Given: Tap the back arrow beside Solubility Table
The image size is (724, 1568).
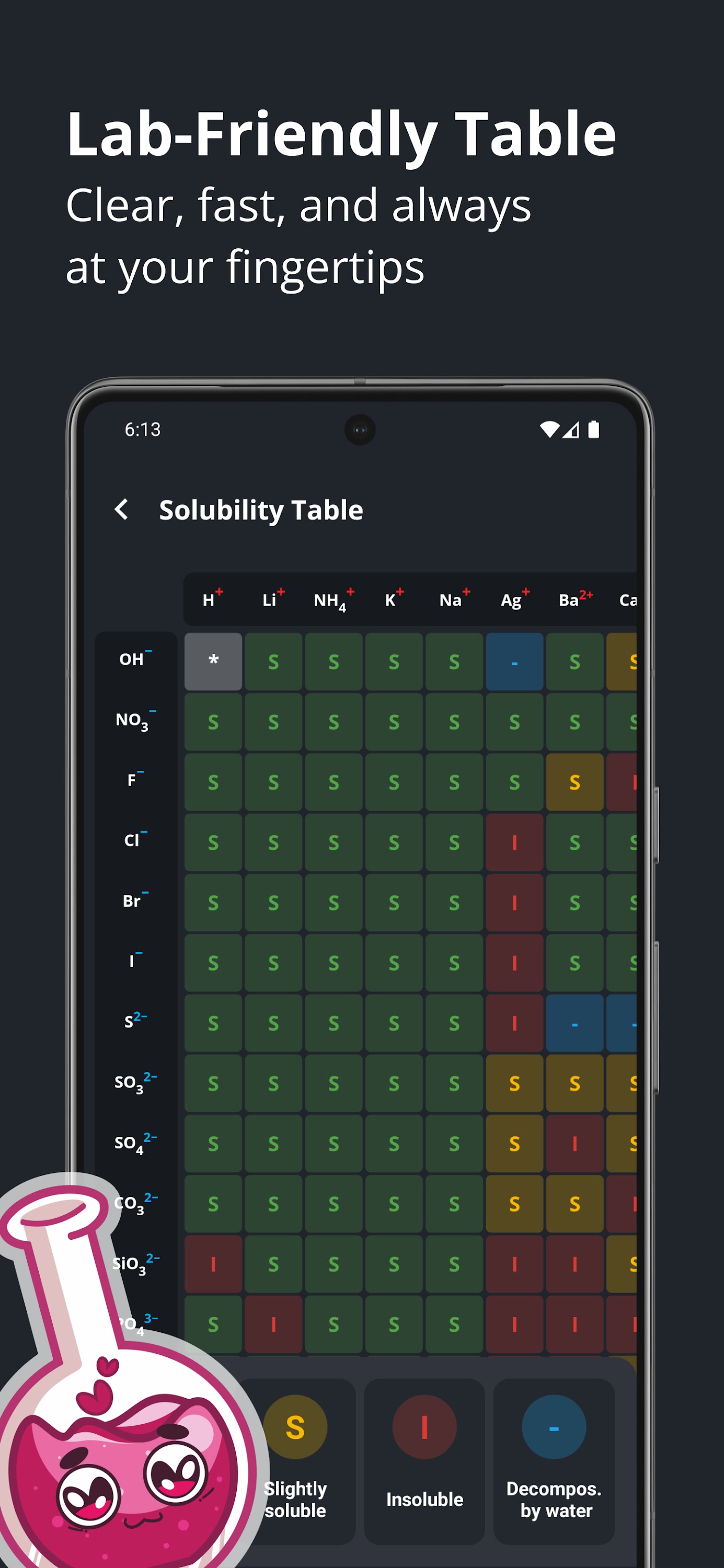Looking at the screenshot, I should click(122, 510).
